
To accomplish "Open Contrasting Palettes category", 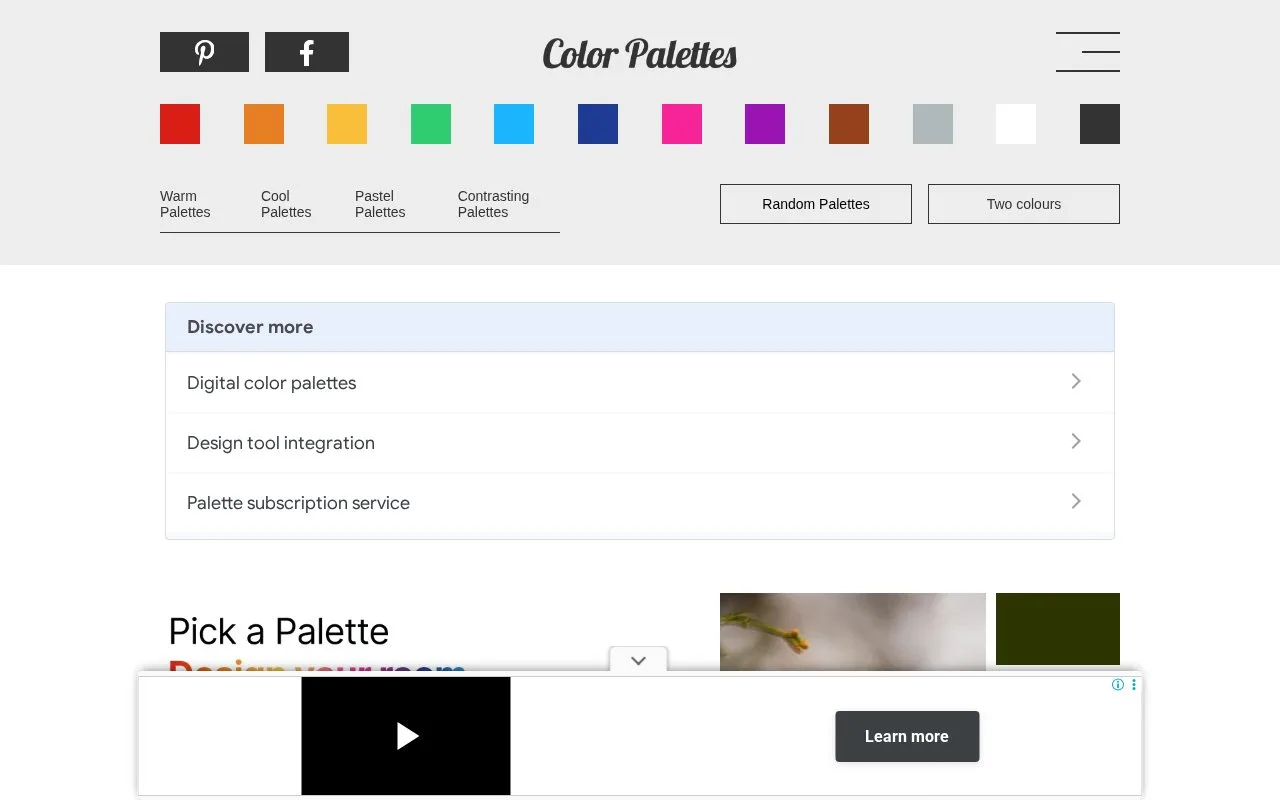I will (493, 204).
